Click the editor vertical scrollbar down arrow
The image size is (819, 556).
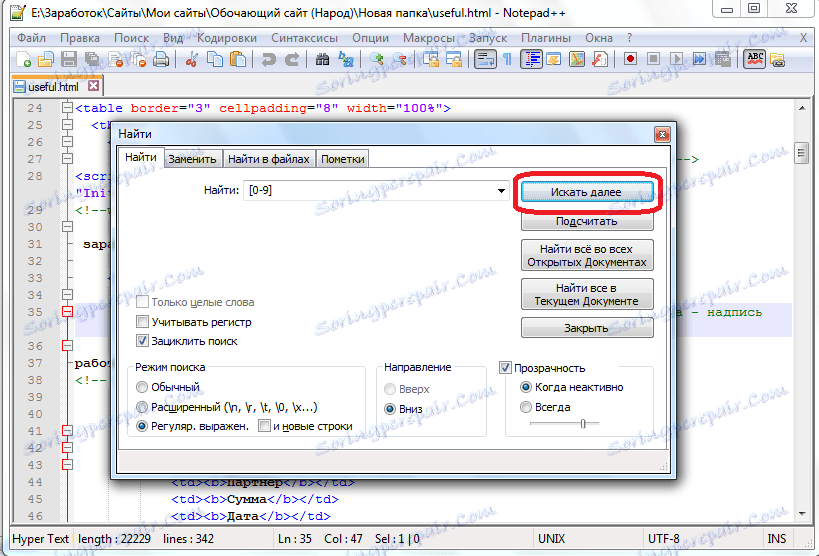tap(802, 514)
